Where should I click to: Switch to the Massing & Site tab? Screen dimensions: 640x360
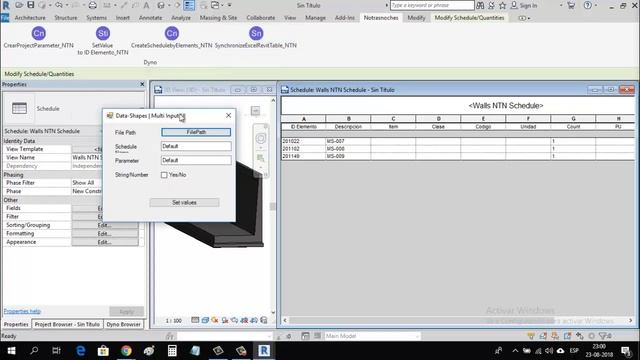pos(218,18)
